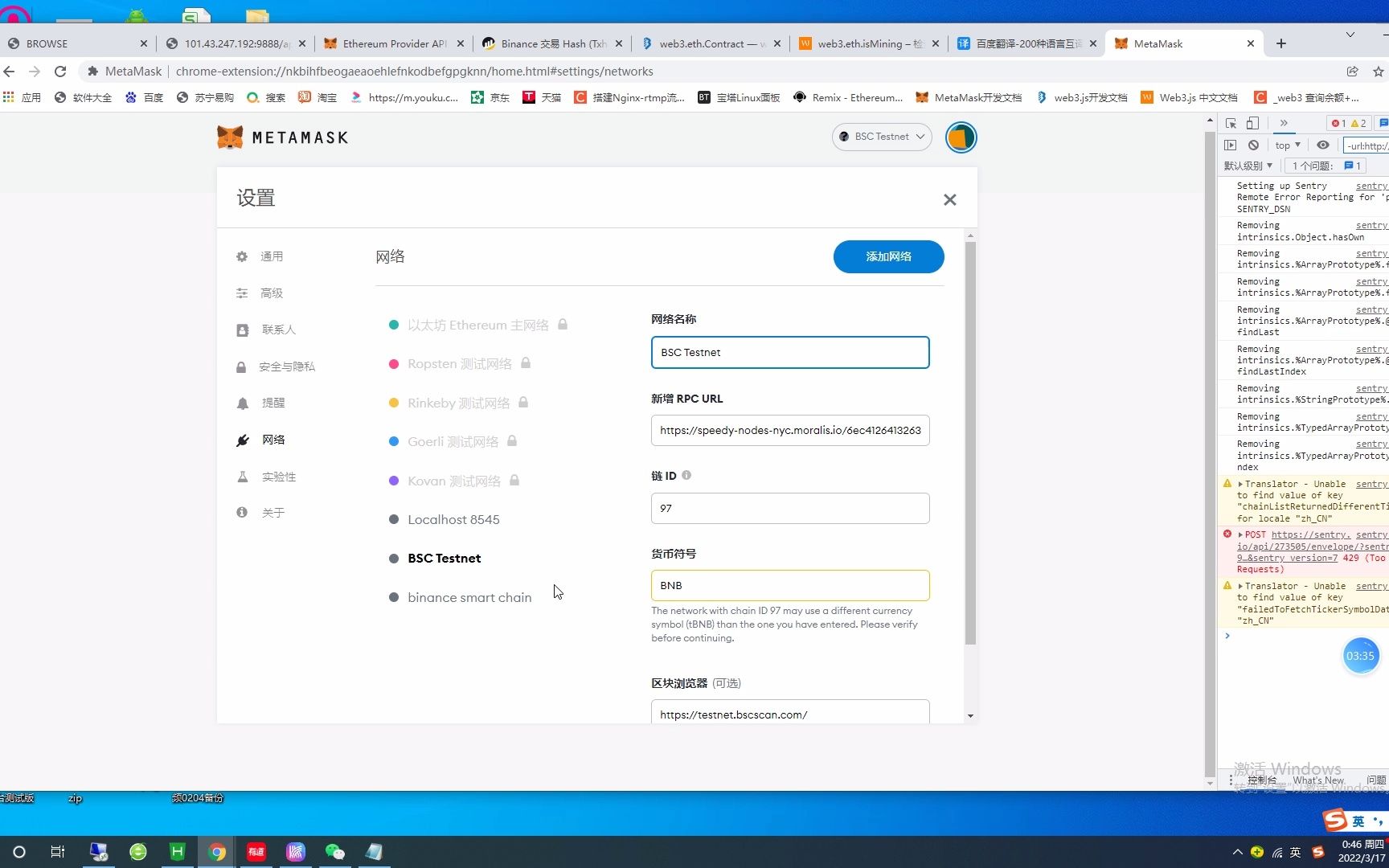Screen dimensions: 1389x868
Task: Switch to 百度翻译 tab
Action: (1028, 43)
